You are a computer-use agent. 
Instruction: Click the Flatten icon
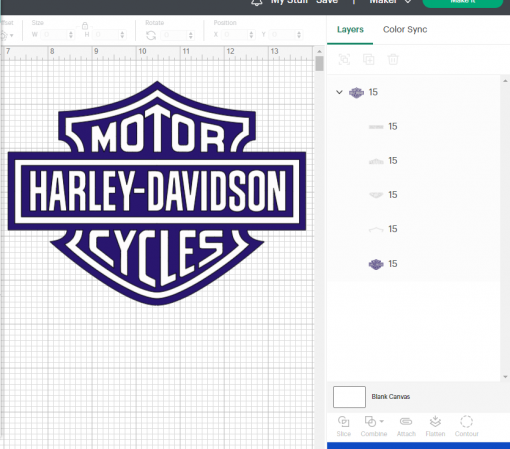(435, 422)
